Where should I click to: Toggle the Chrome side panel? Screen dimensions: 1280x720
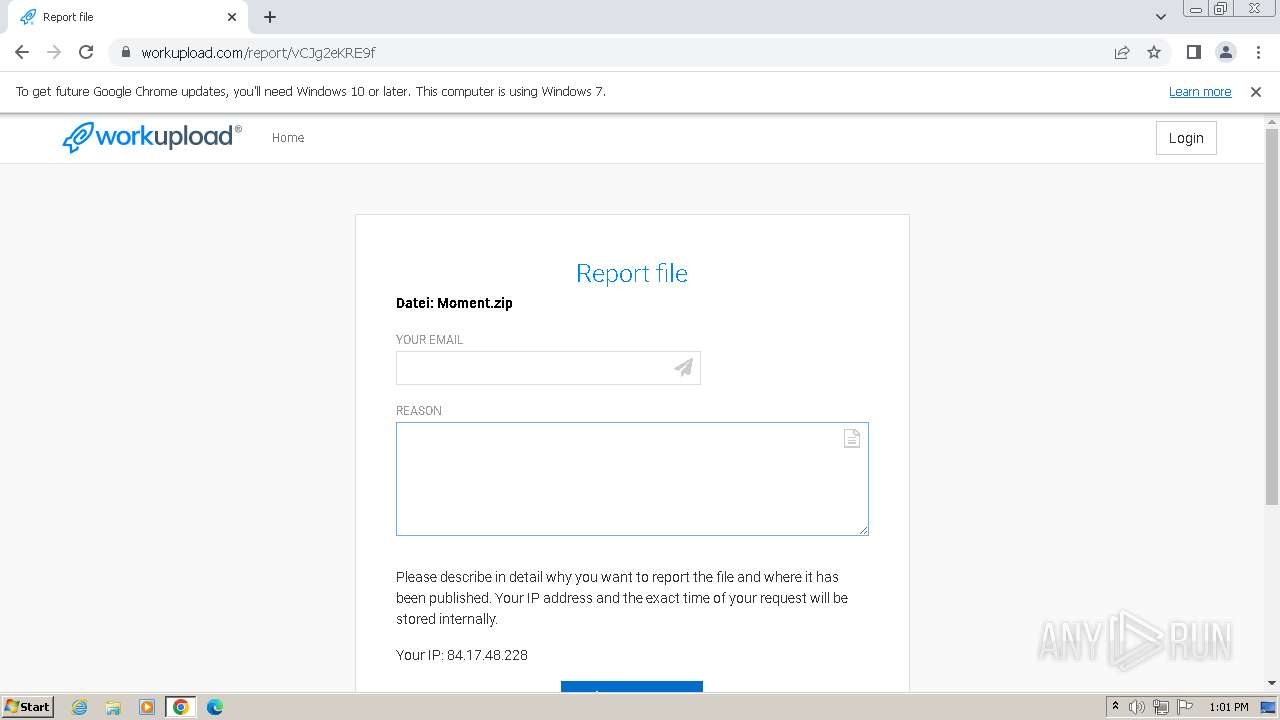[1194, 52]
